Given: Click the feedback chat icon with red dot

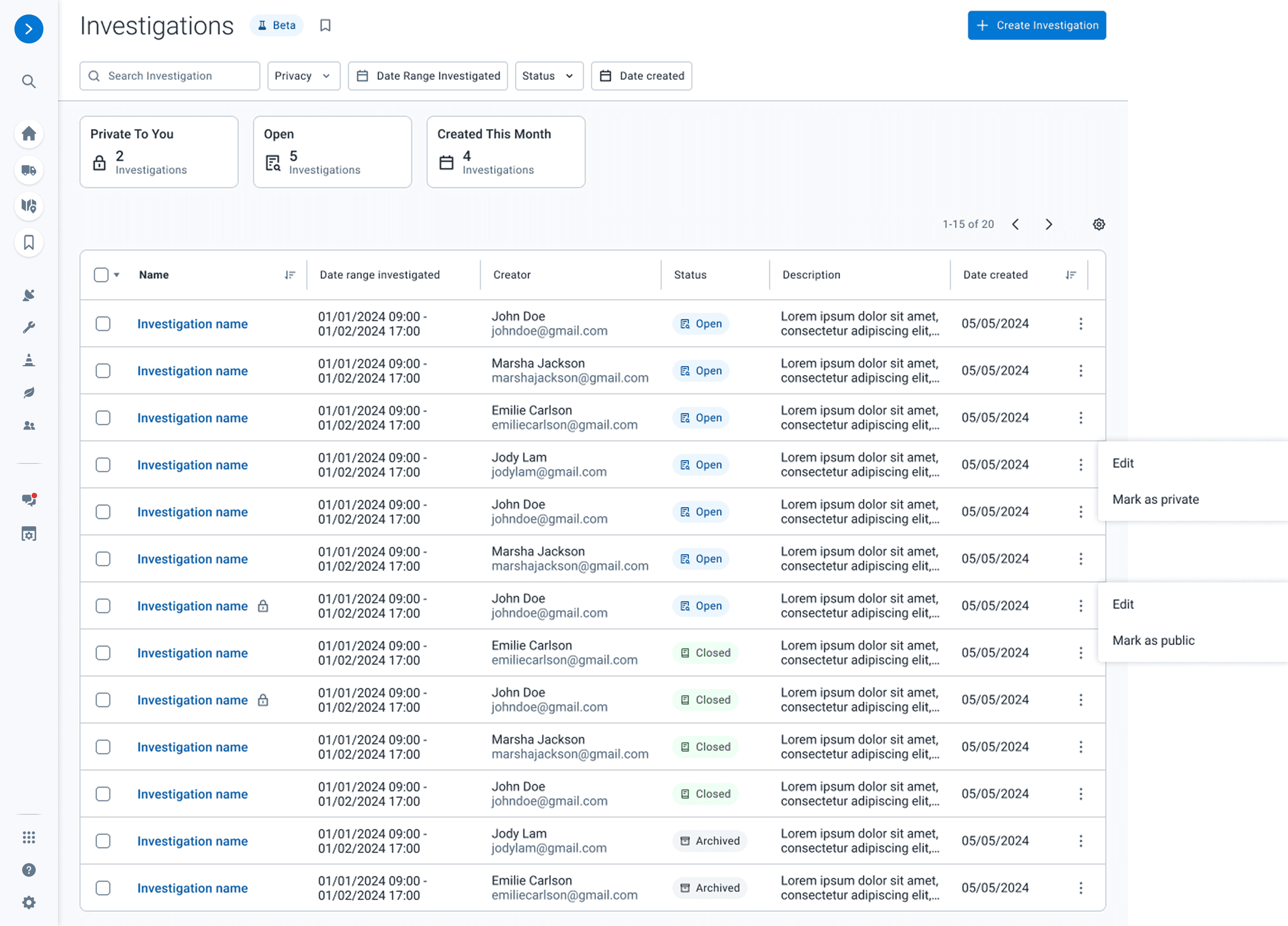Looking at the screenshot, I should pos(29,500).
